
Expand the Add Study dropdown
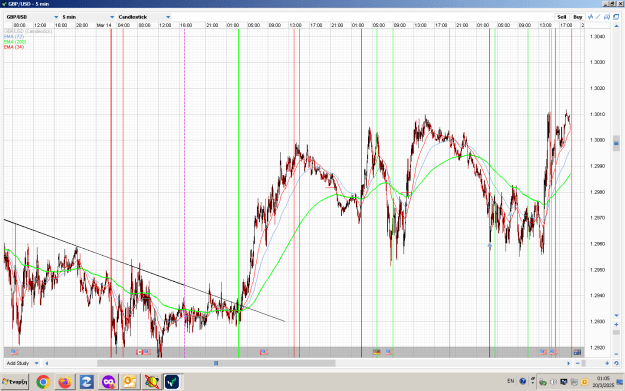[22, 363]
